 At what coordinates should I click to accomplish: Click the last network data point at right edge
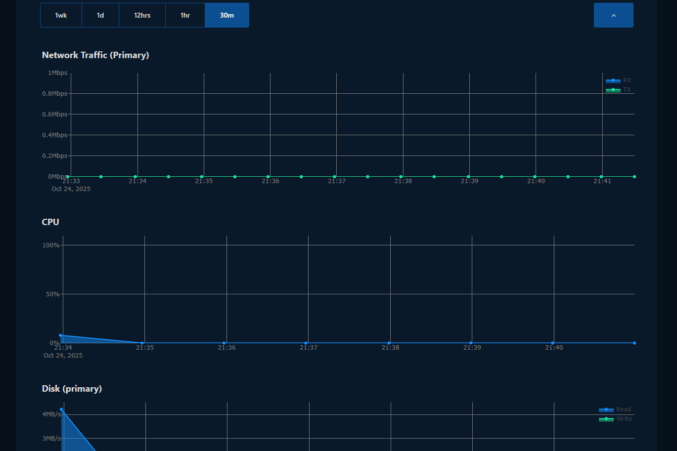pos(634,177)
